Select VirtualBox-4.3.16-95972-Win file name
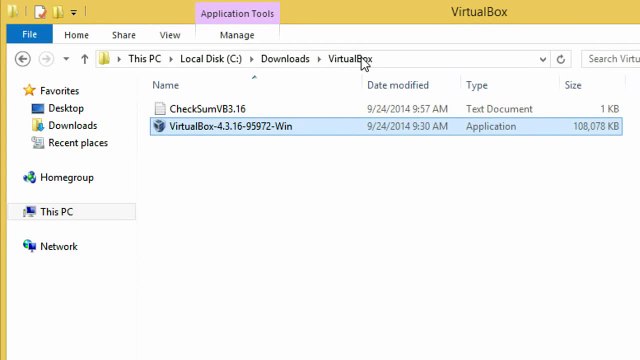Viewport: 640px width, 360px height. [x=231, y=126]
